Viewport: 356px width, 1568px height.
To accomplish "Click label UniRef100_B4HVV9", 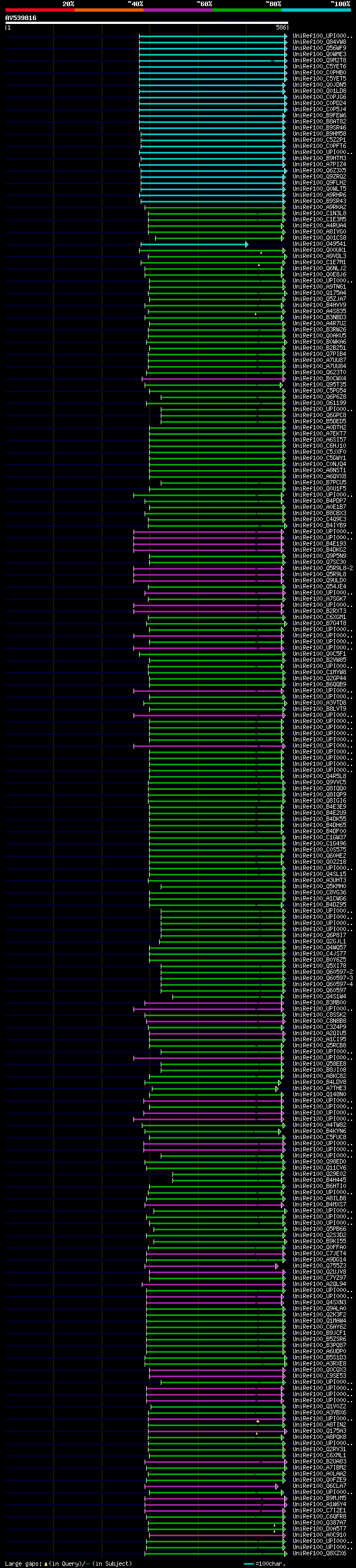I will click(319, 305).
